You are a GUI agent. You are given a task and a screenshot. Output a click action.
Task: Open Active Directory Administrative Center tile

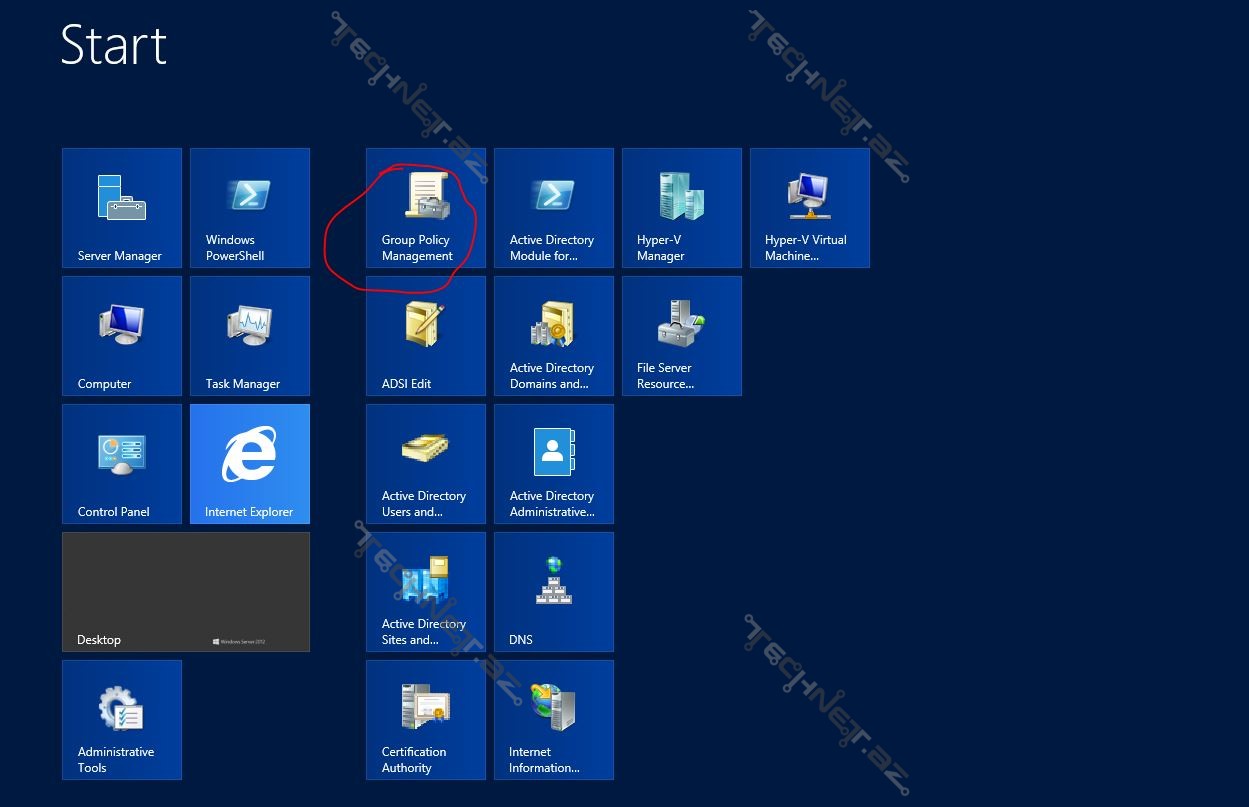(554, 464)
